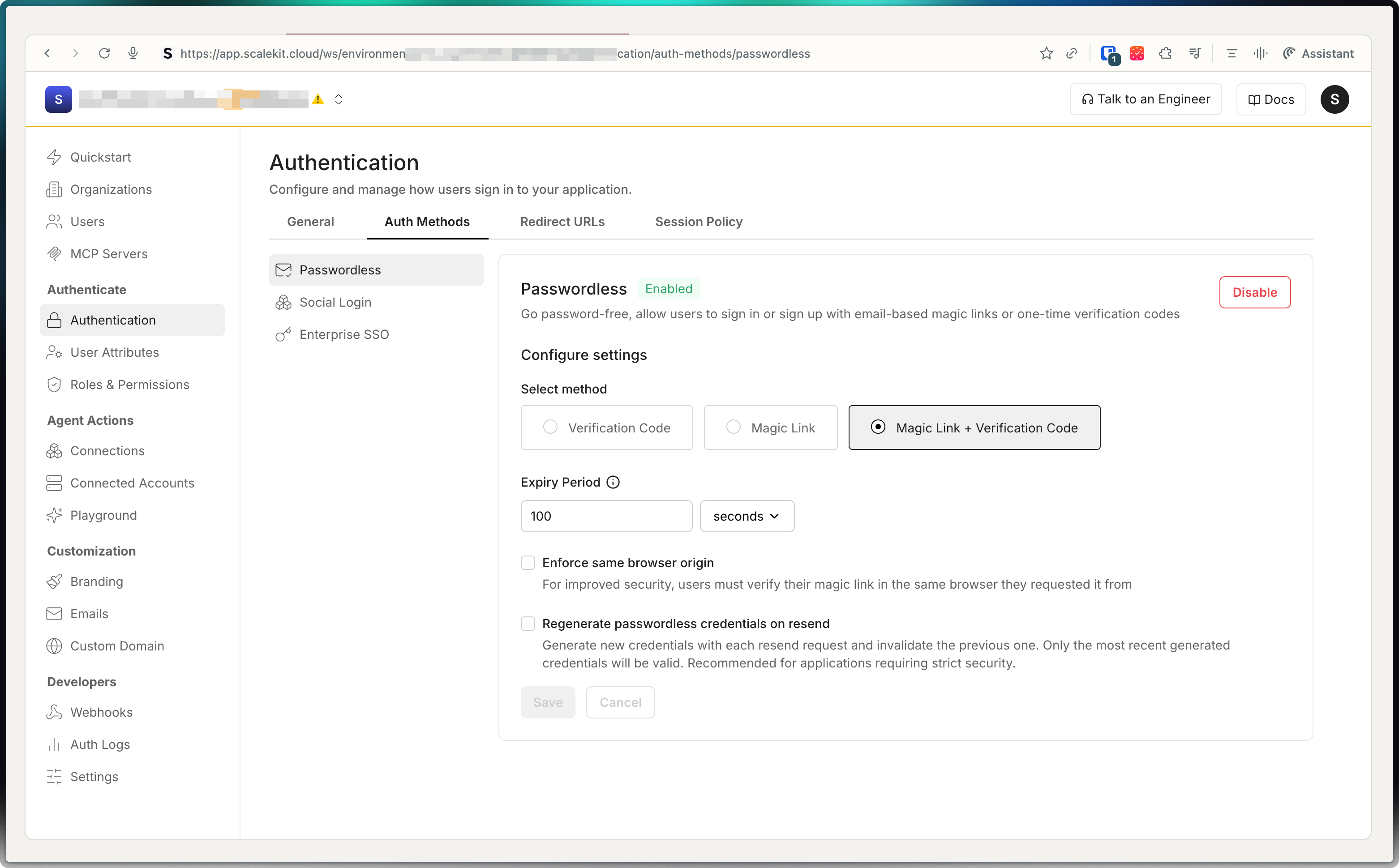Open Playground sparkle icon in sidebar
1399x868 pixels.
[54, 516]
